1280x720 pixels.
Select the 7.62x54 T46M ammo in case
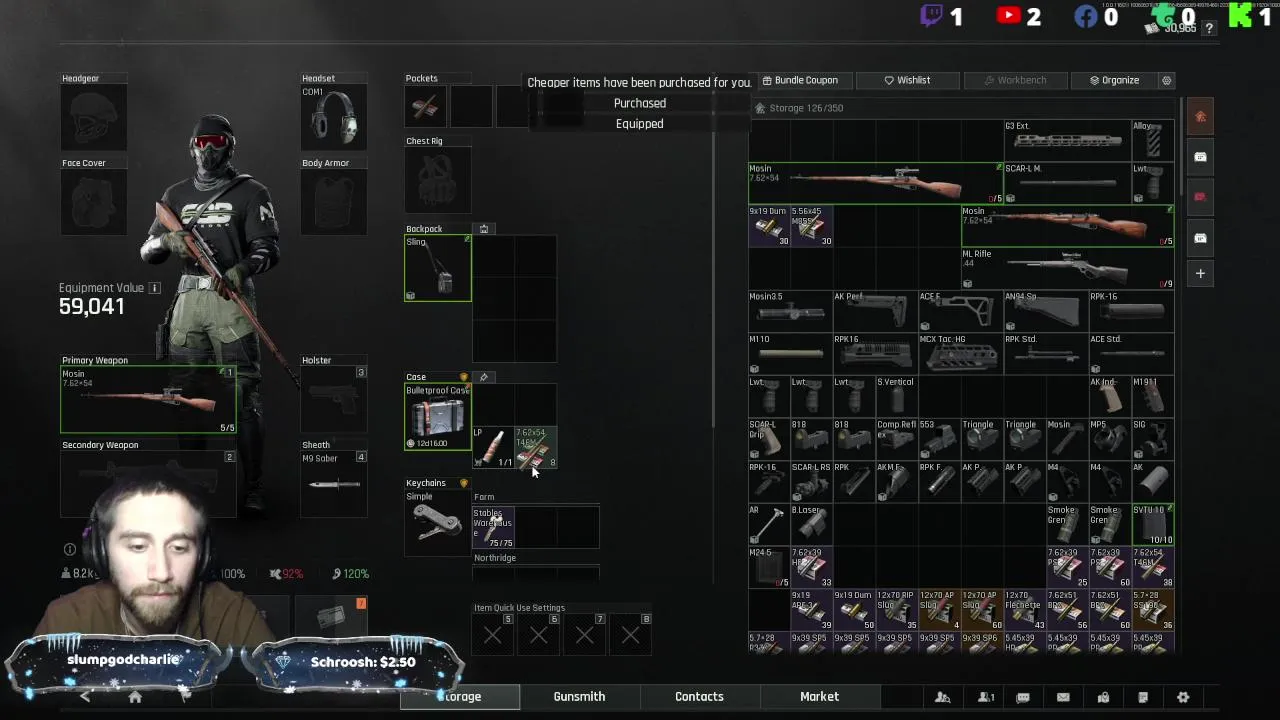536,447
